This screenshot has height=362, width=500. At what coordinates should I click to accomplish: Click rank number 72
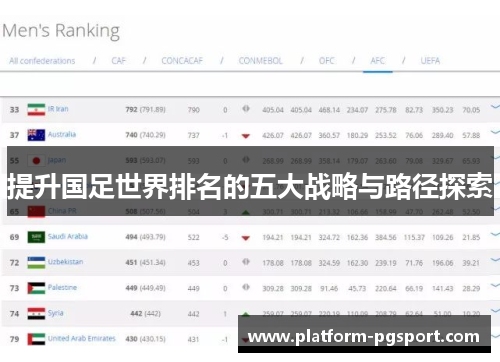click(x=14, y=263)
